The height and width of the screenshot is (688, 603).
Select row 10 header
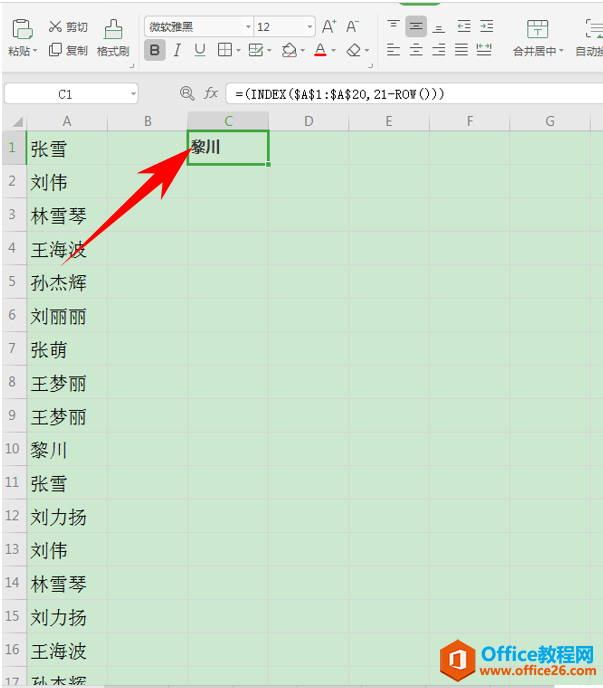click(x=14, y=449)
